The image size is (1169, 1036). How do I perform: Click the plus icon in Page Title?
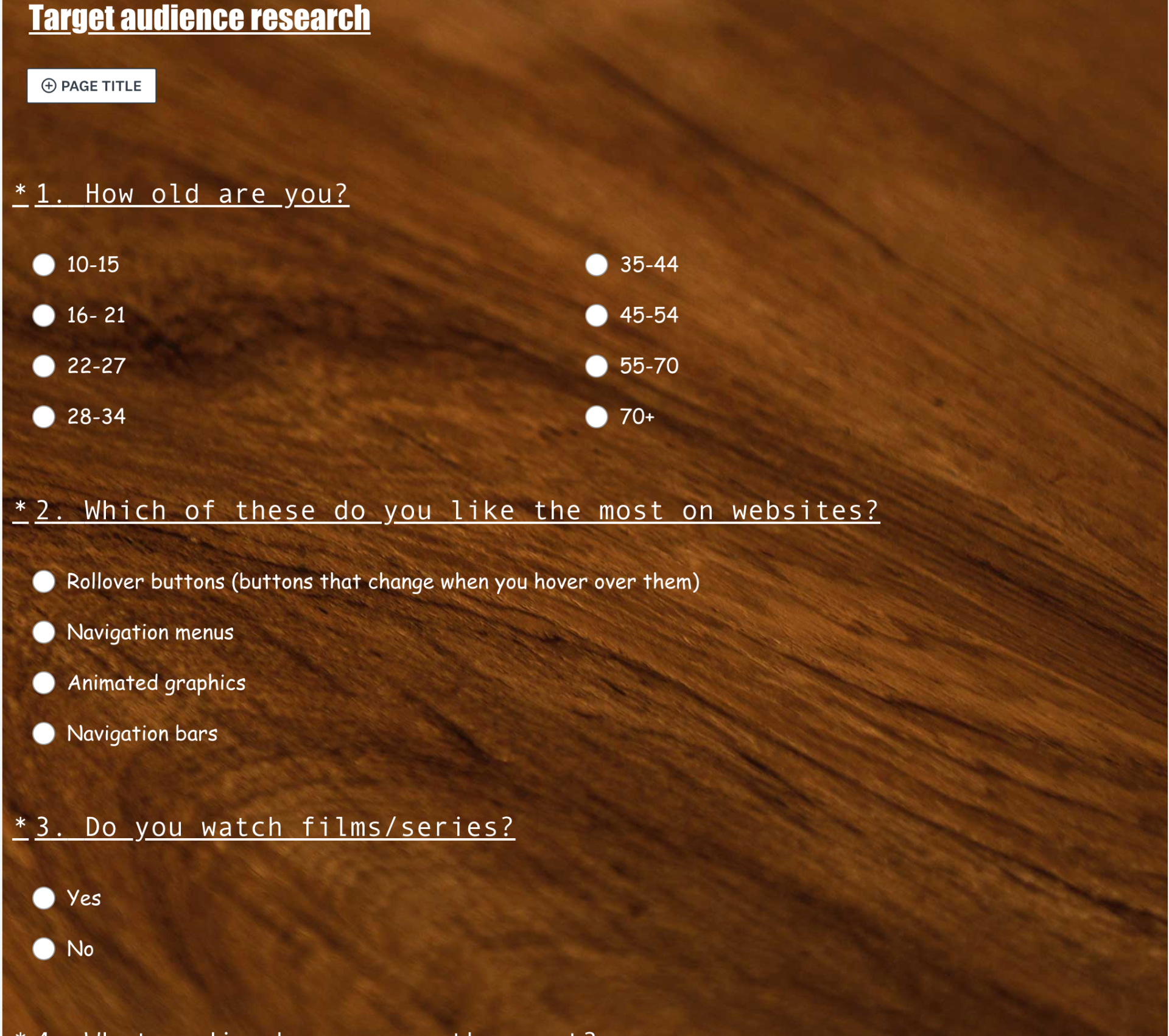49,86
